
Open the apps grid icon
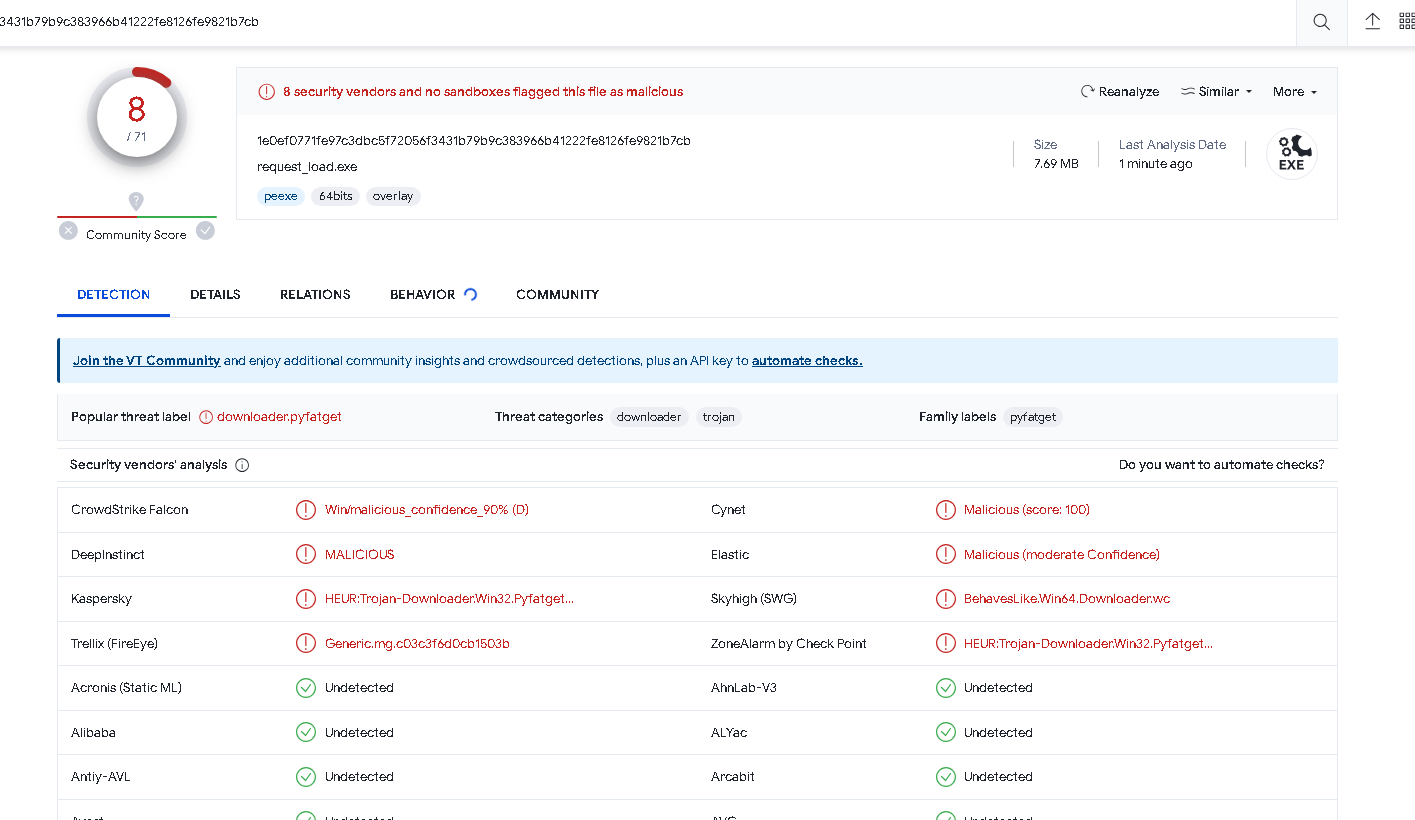pos(1406,22)
